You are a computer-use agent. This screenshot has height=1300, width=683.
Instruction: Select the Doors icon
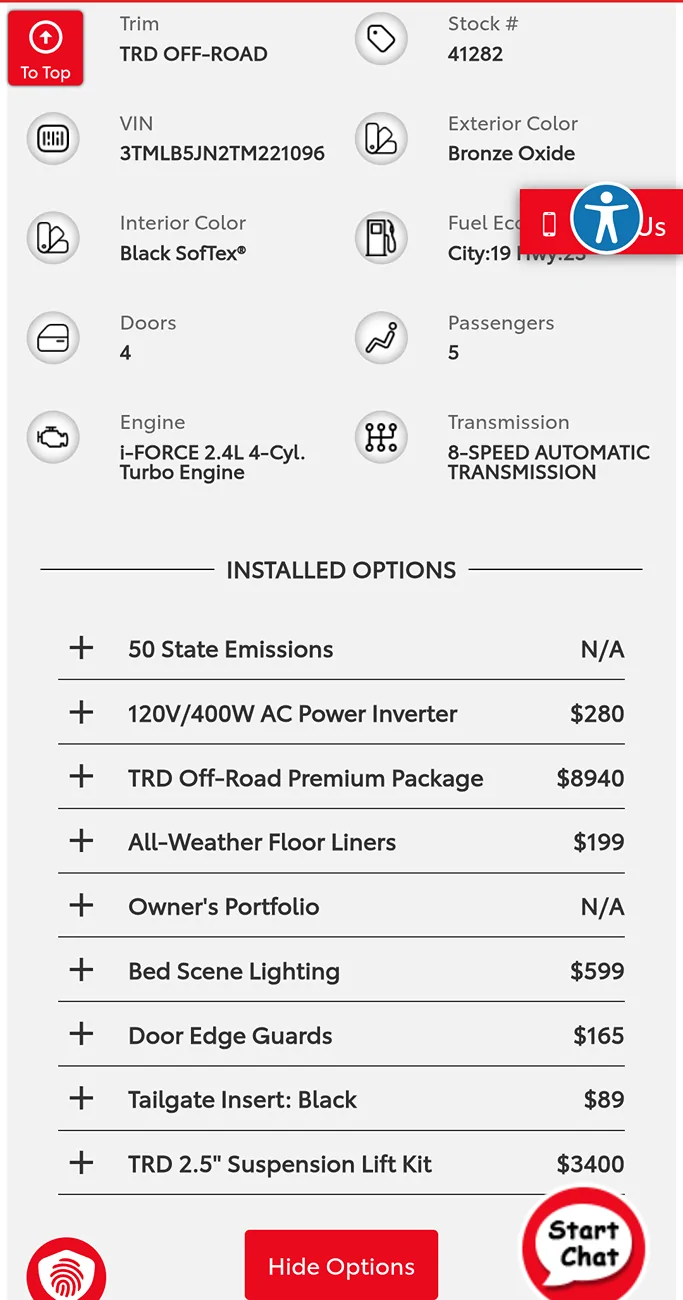click(52, 338)
